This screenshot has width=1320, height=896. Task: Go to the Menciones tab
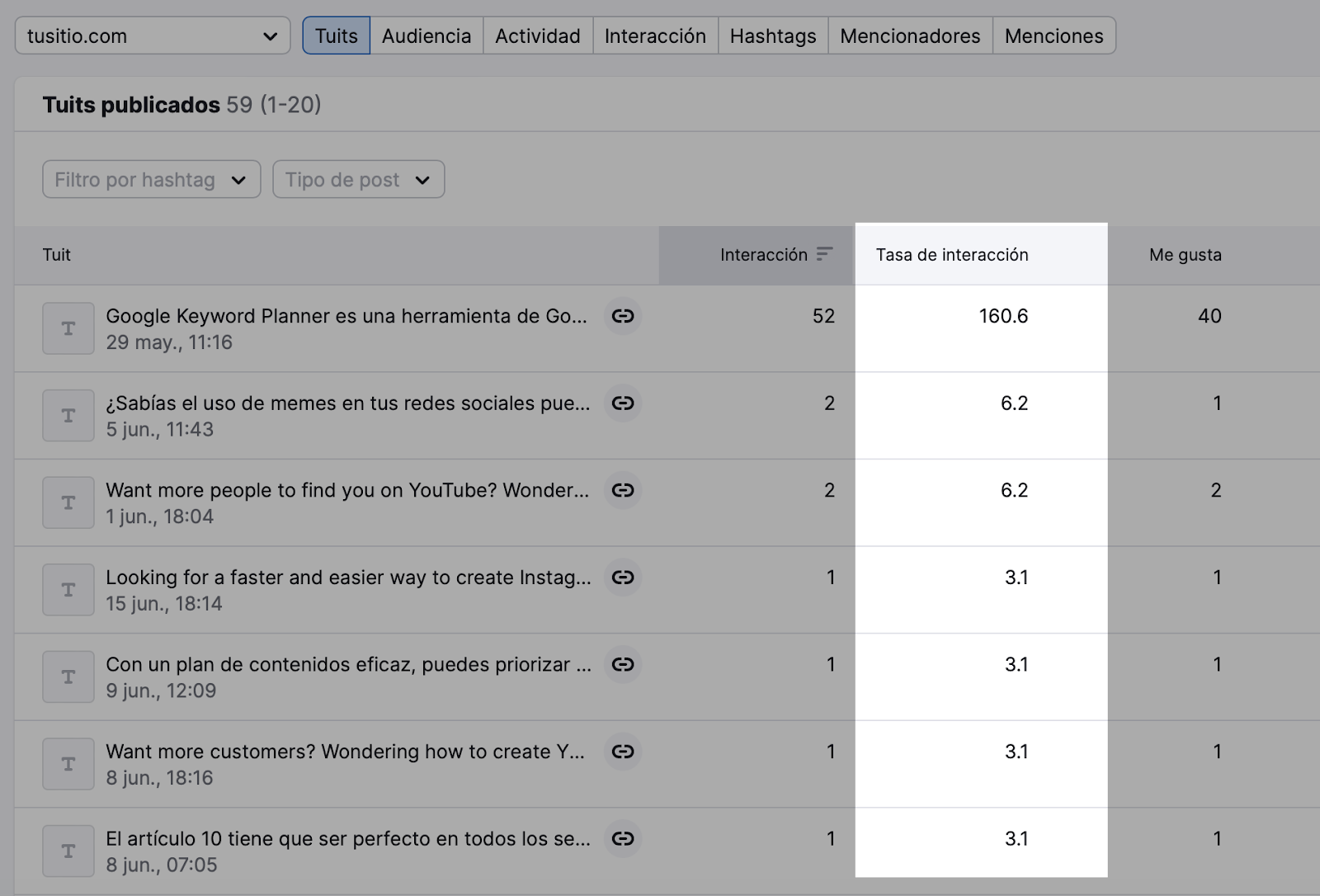coord(1054,35)
